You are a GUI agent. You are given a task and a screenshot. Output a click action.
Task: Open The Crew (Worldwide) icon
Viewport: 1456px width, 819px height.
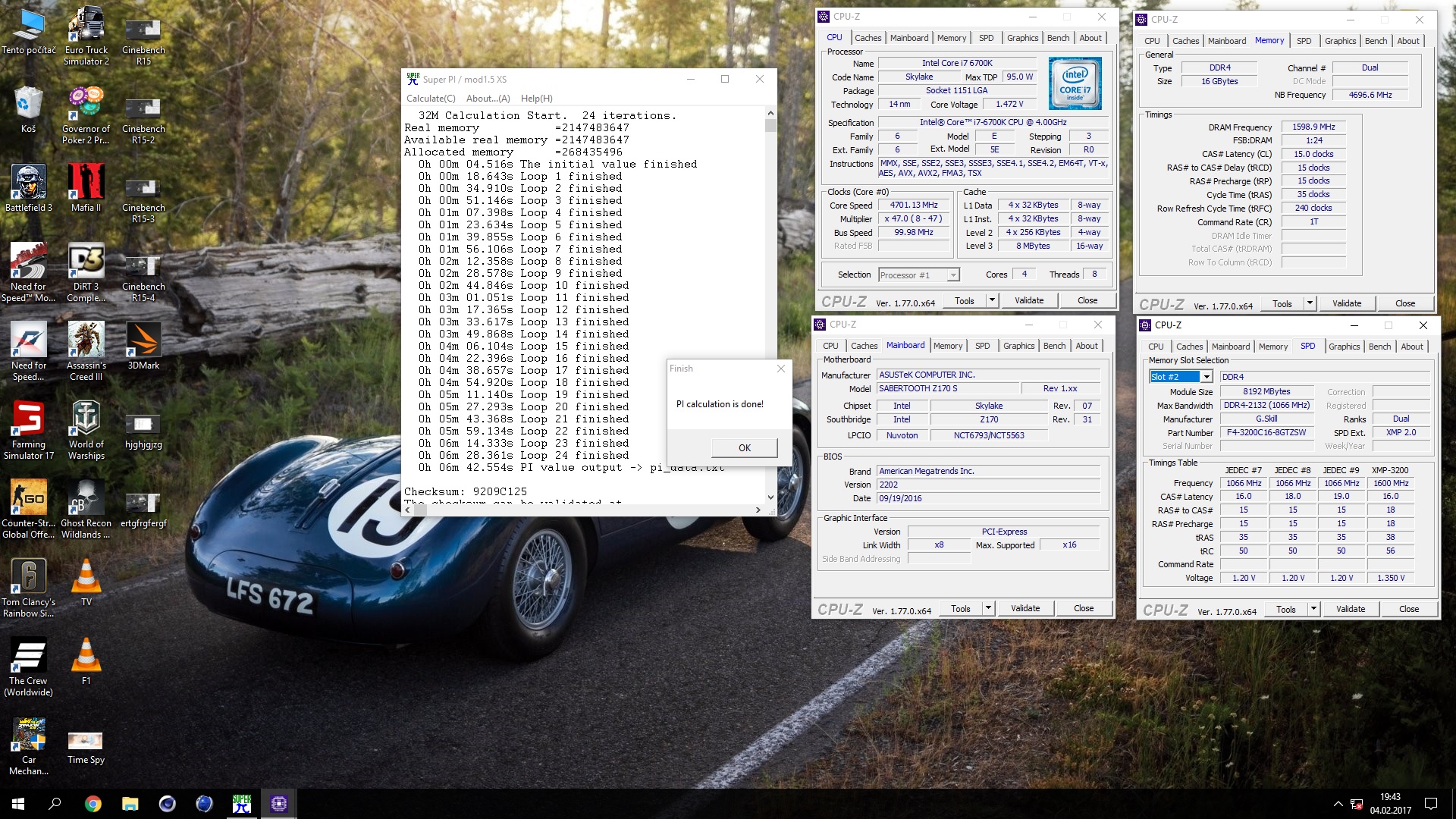coord(29,667)
